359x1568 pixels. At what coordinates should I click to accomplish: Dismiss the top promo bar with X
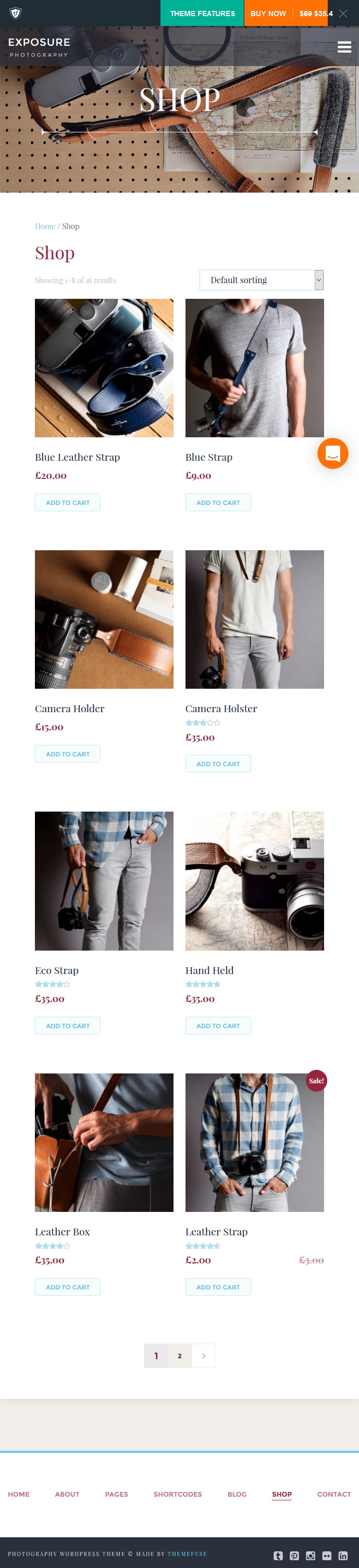point(344,14)
